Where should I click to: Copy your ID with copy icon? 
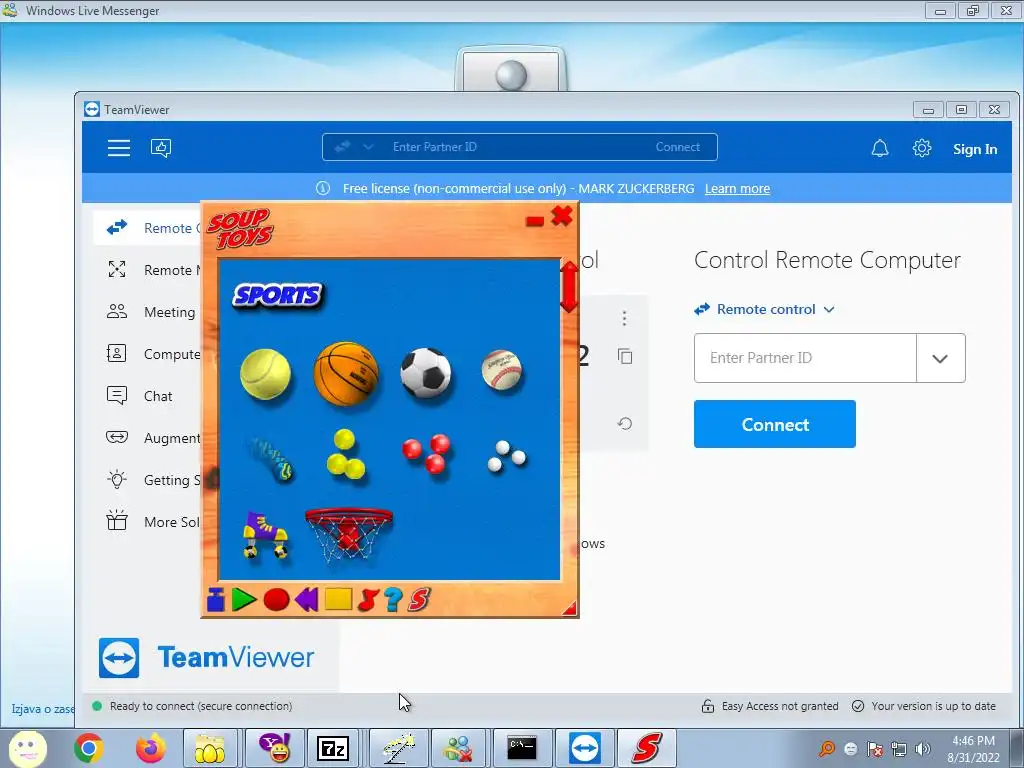coord(625,356)
